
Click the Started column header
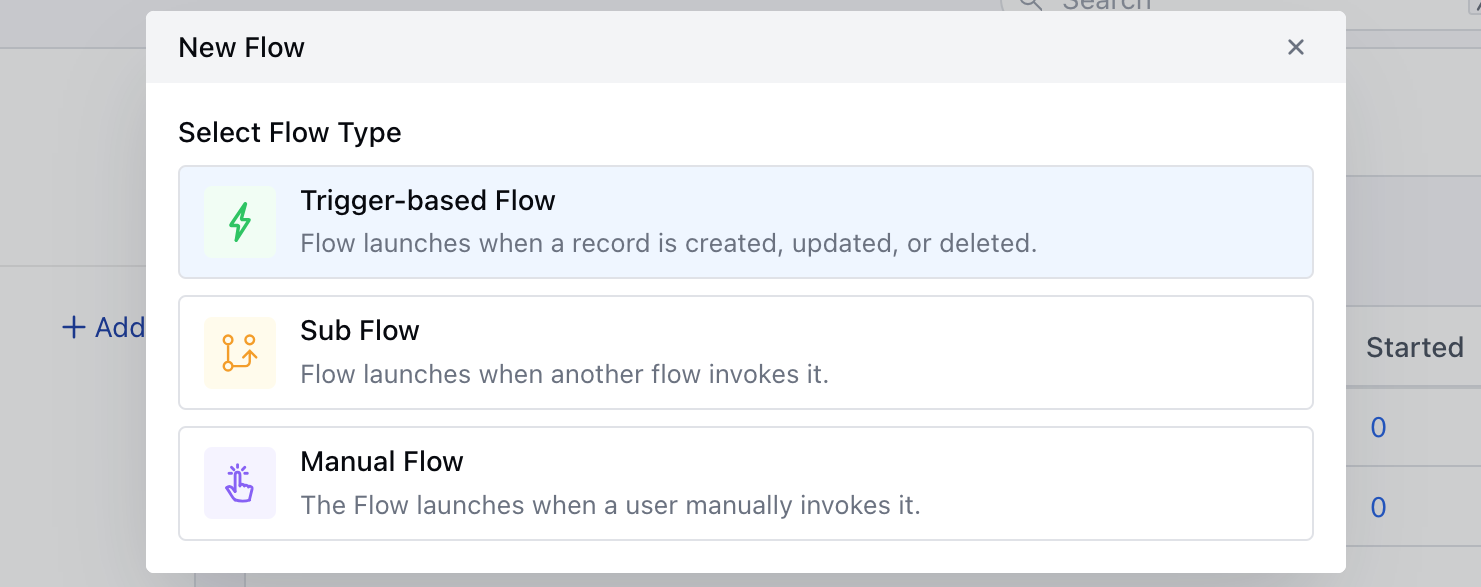tap(1414, 347)
